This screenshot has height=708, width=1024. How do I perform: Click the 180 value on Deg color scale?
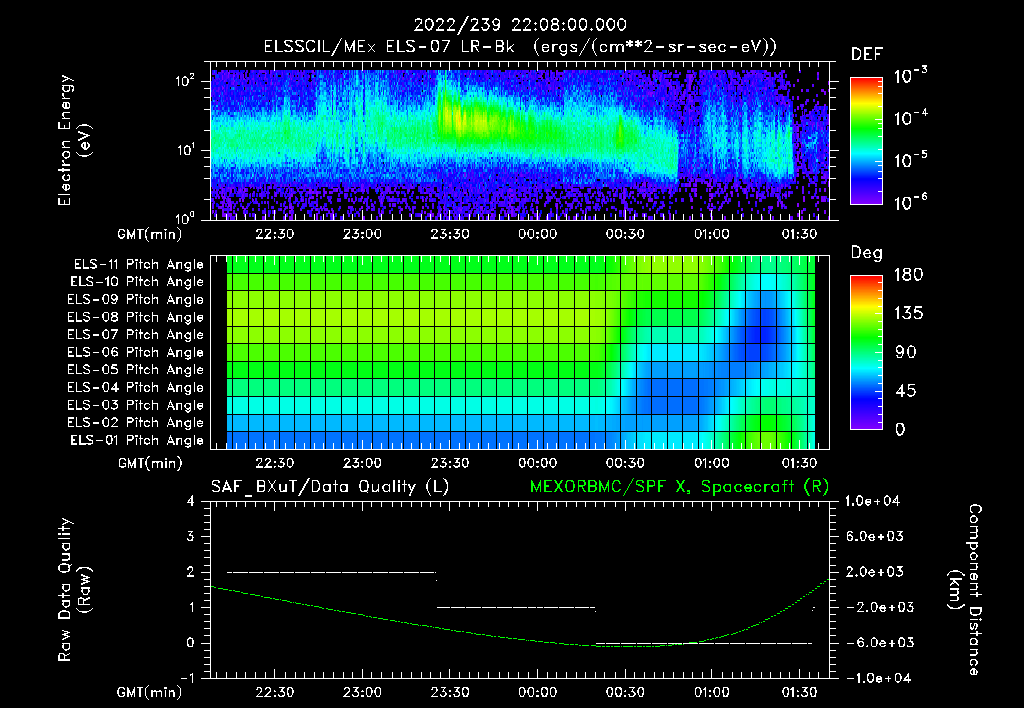pyautogui.click(x=909, y=275)
